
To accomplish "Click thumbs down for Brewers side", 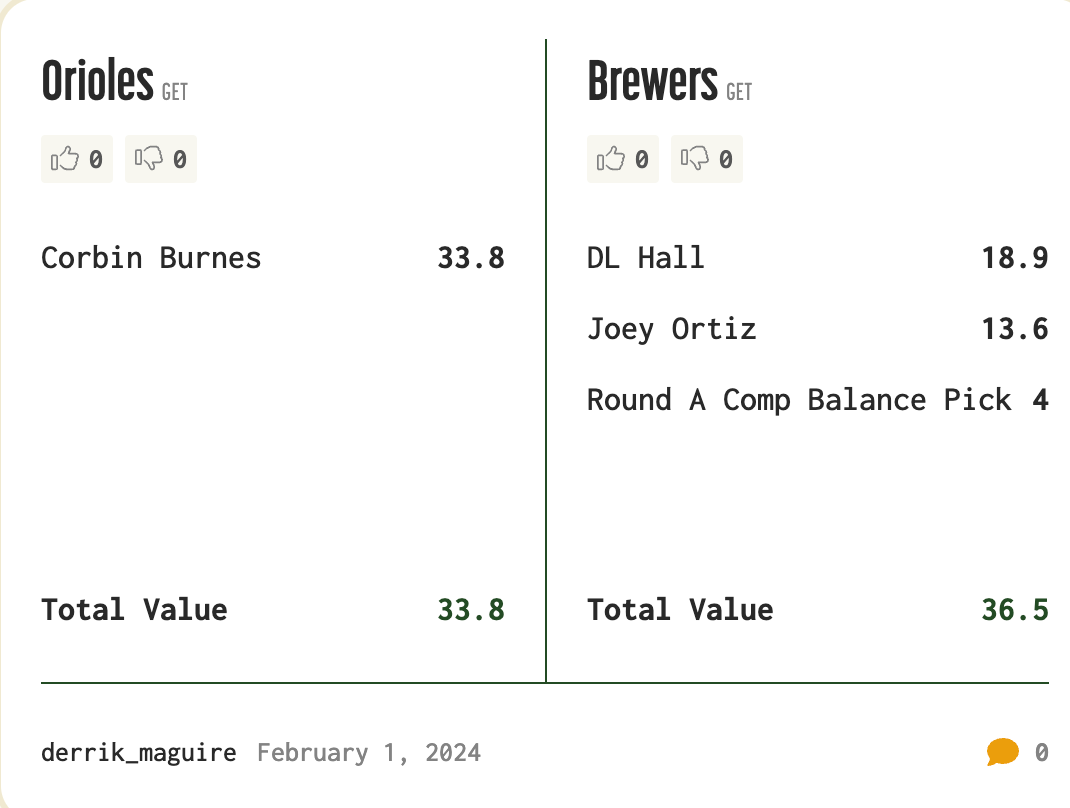I will [706, 159].
